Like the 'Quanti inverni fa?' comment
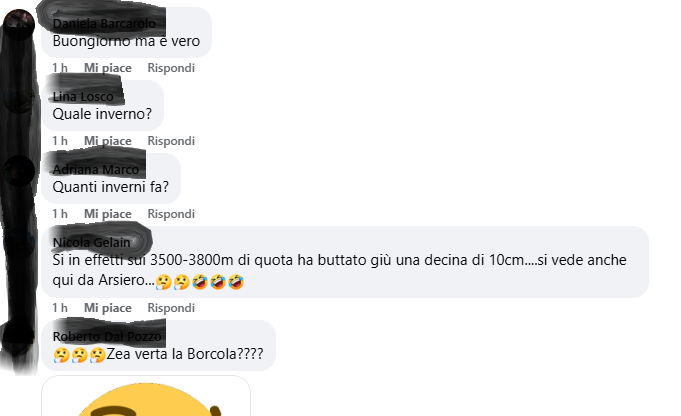 pos(107,214)
